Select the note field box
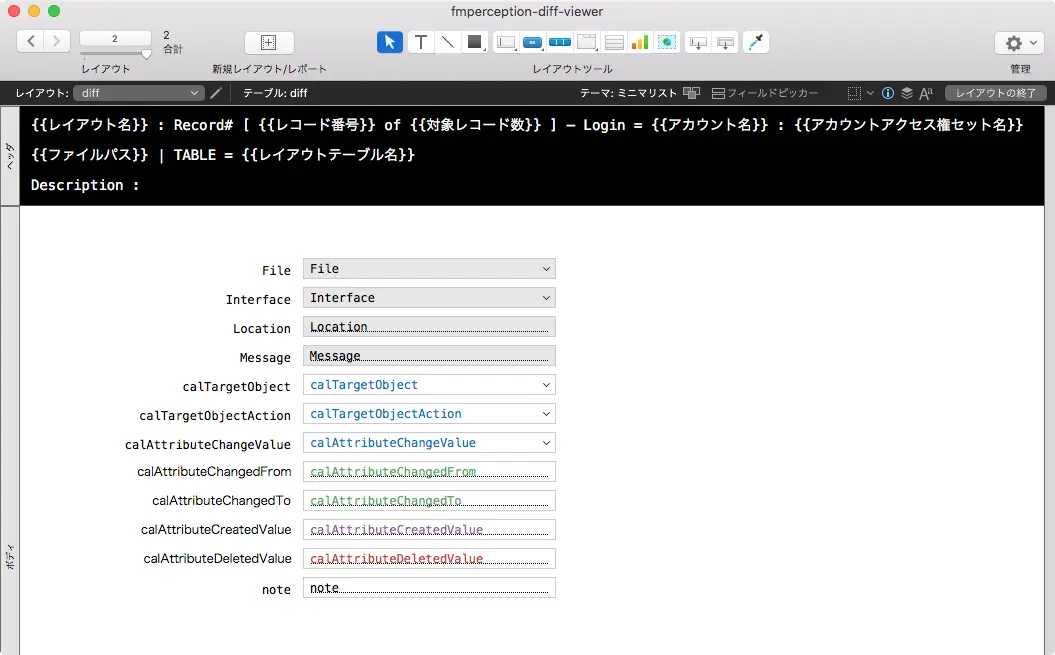The height and width of the screenshot is (655, 1055). (x=429, y=588)
